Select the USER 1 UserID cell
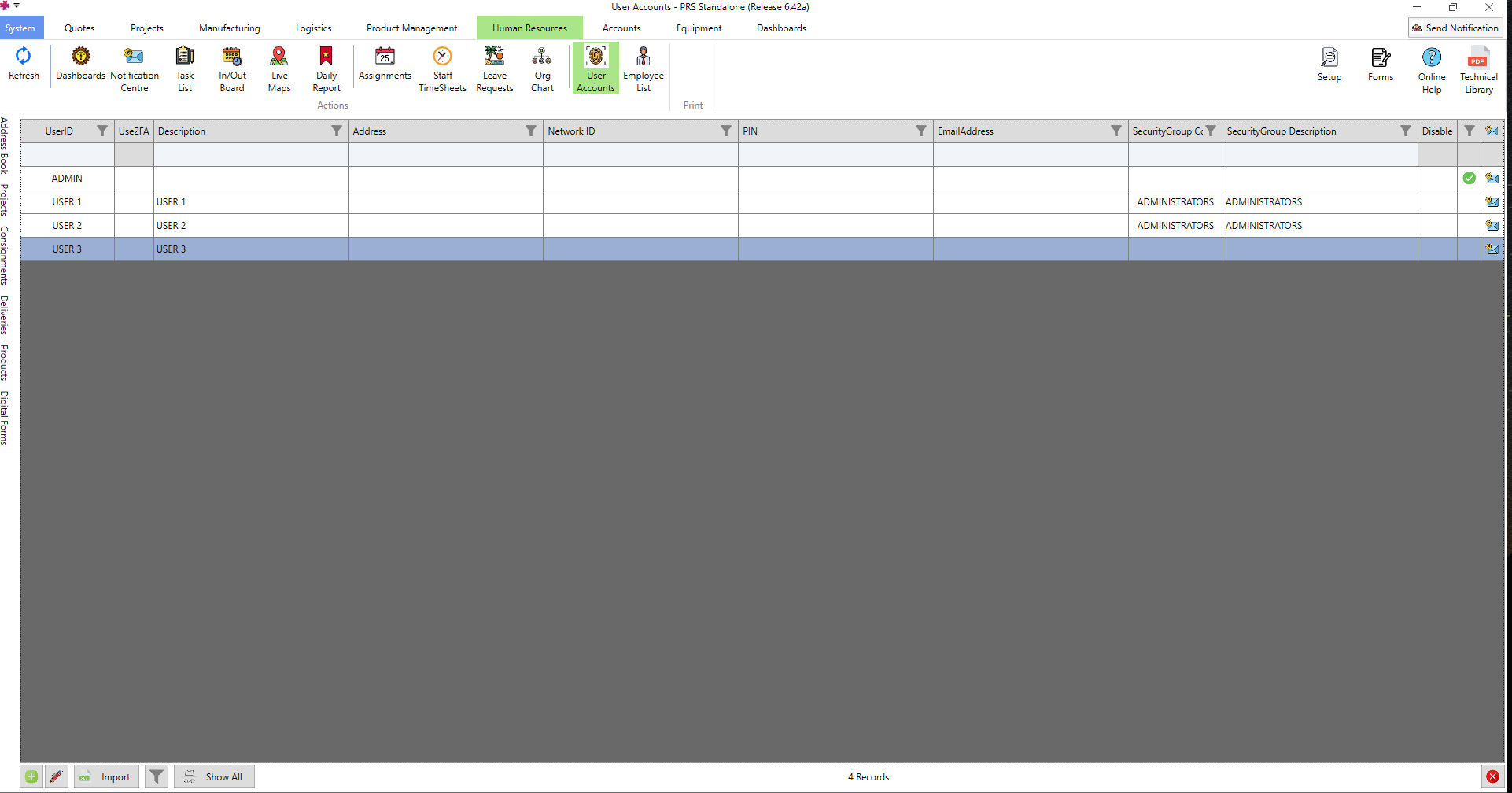1512x793 pixels. click(x=67, y=202)
